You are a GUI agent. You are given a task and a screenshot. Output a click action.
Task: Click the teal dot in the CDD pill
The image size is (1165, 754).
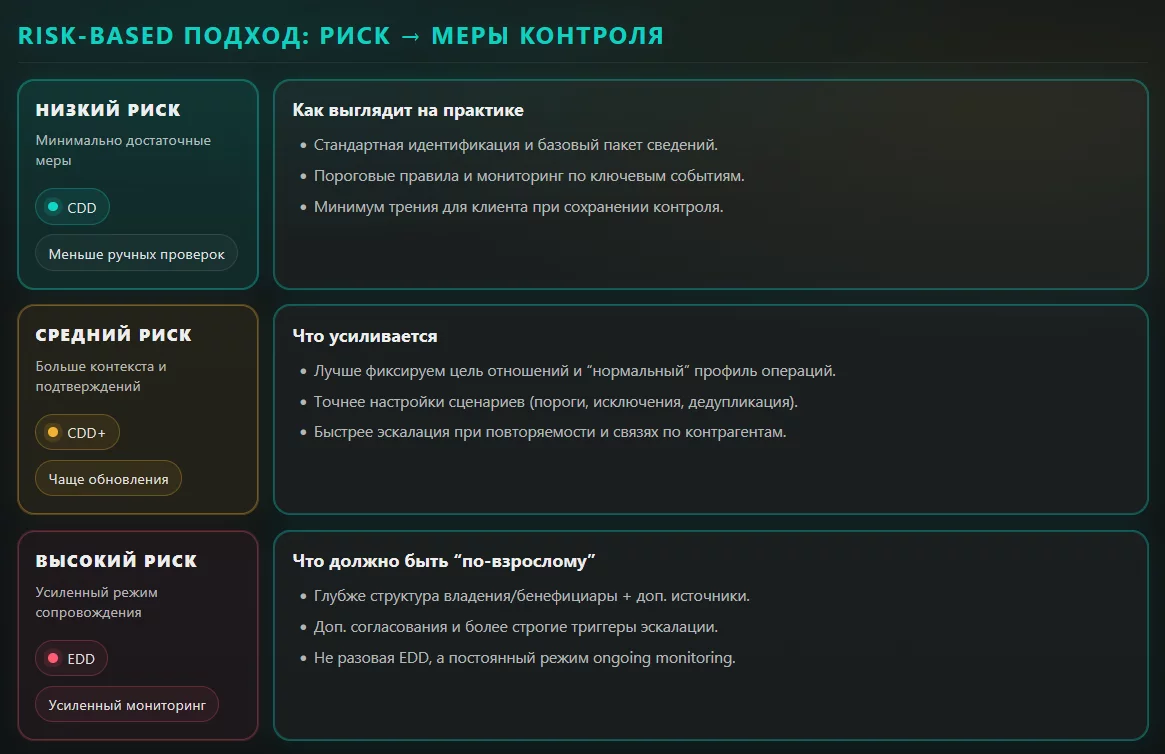53,207
